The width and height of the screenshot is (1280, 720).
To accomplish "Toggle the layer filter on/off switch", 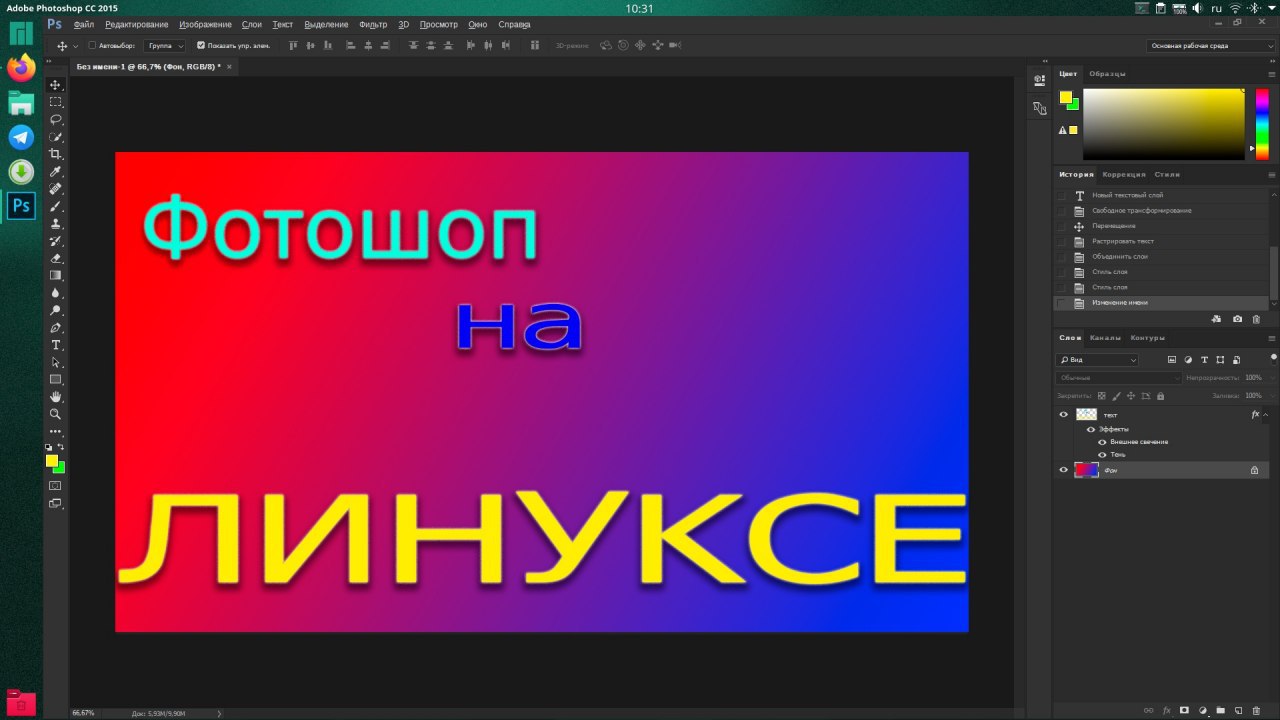I will point(1273,358).
